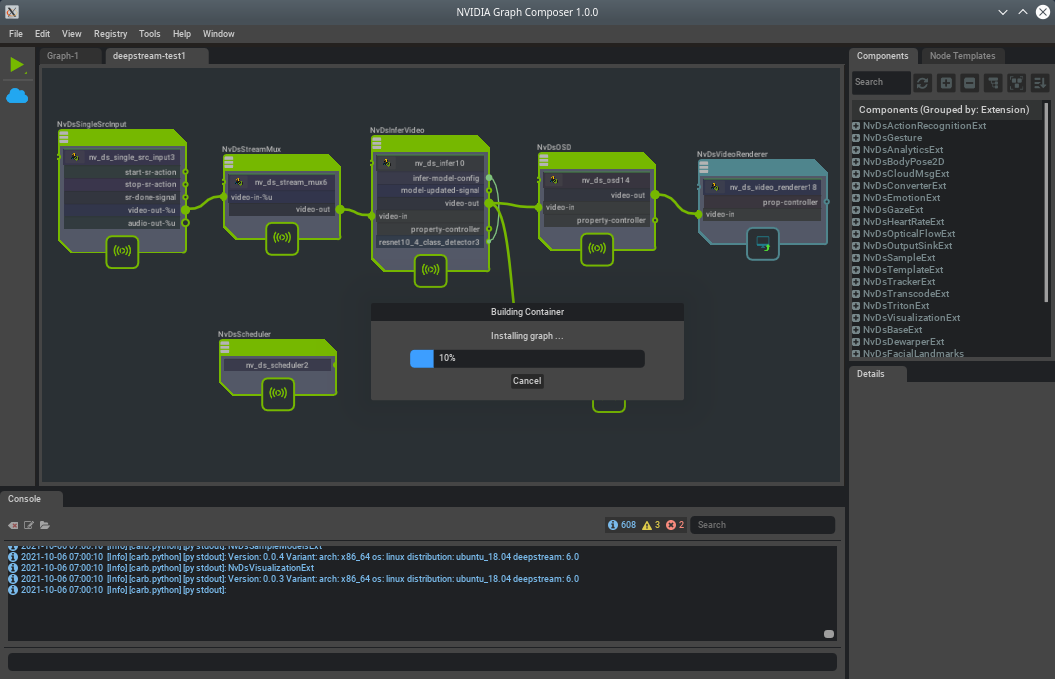Switch to the Node Templates tab
The height and width of the screenshot is (679, 1055).
[x=960, y=56]
